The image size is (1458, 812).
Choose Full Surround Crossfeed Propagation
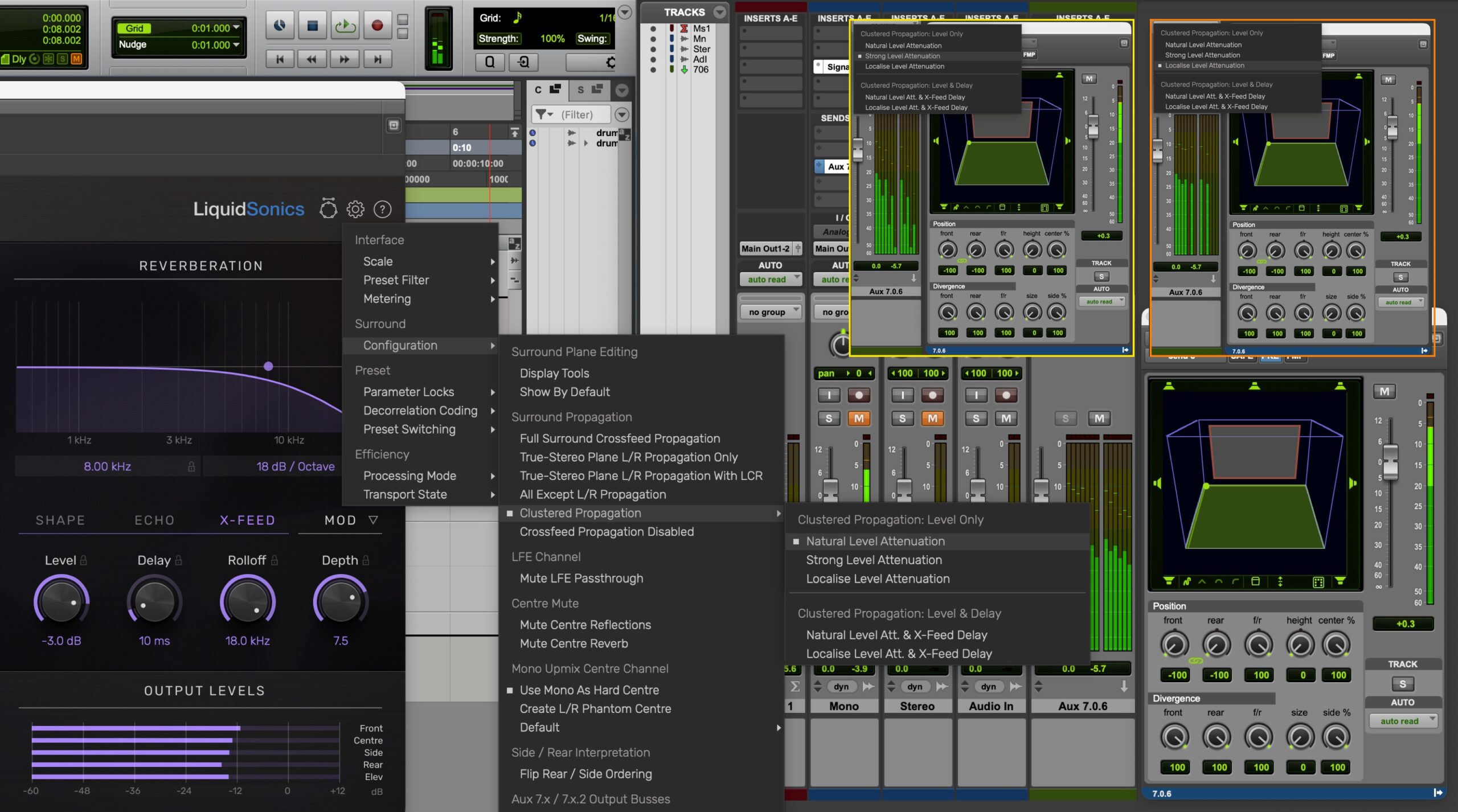(x=619, y=438)
